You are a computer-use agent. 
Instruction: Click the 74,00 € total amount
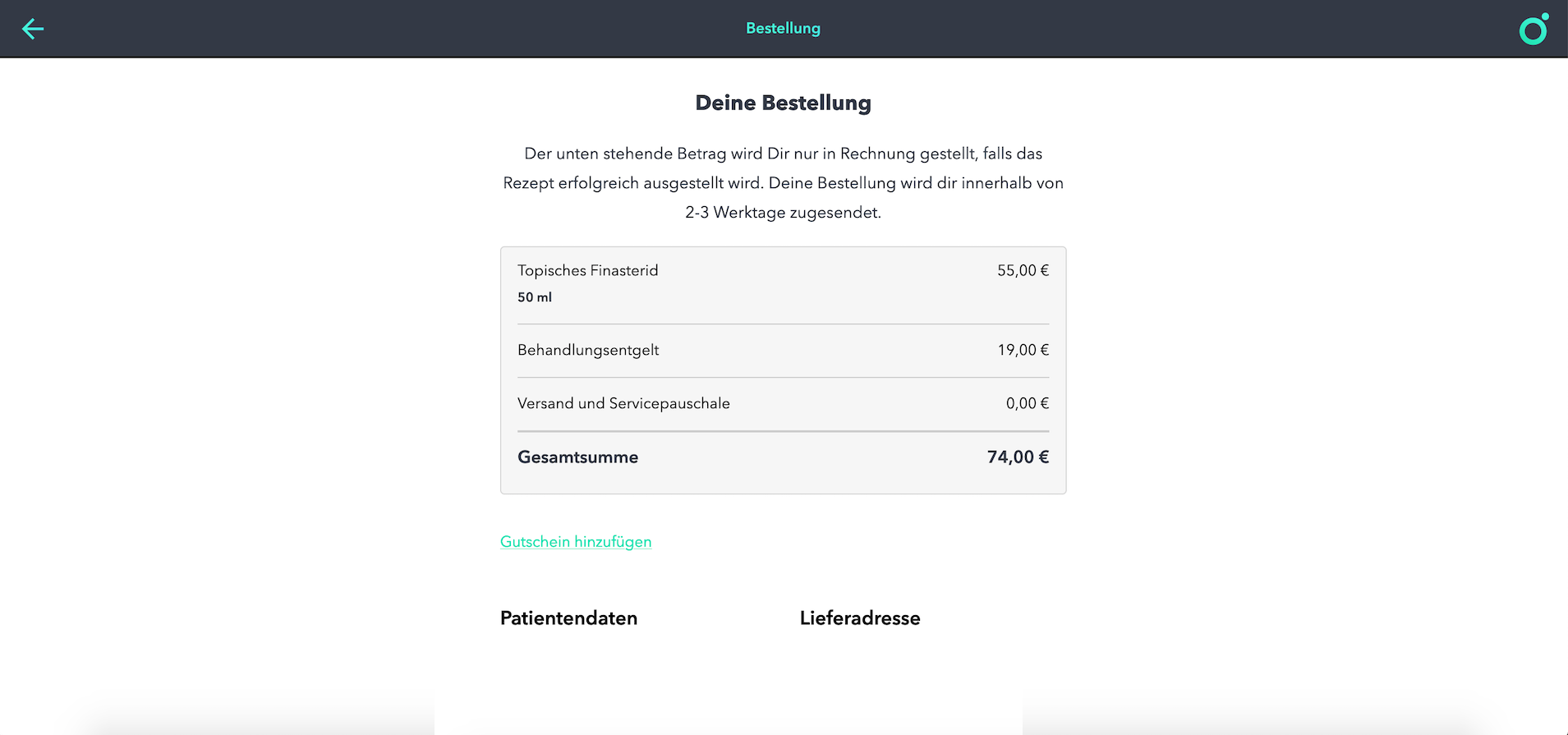[x=1018, y=457]
